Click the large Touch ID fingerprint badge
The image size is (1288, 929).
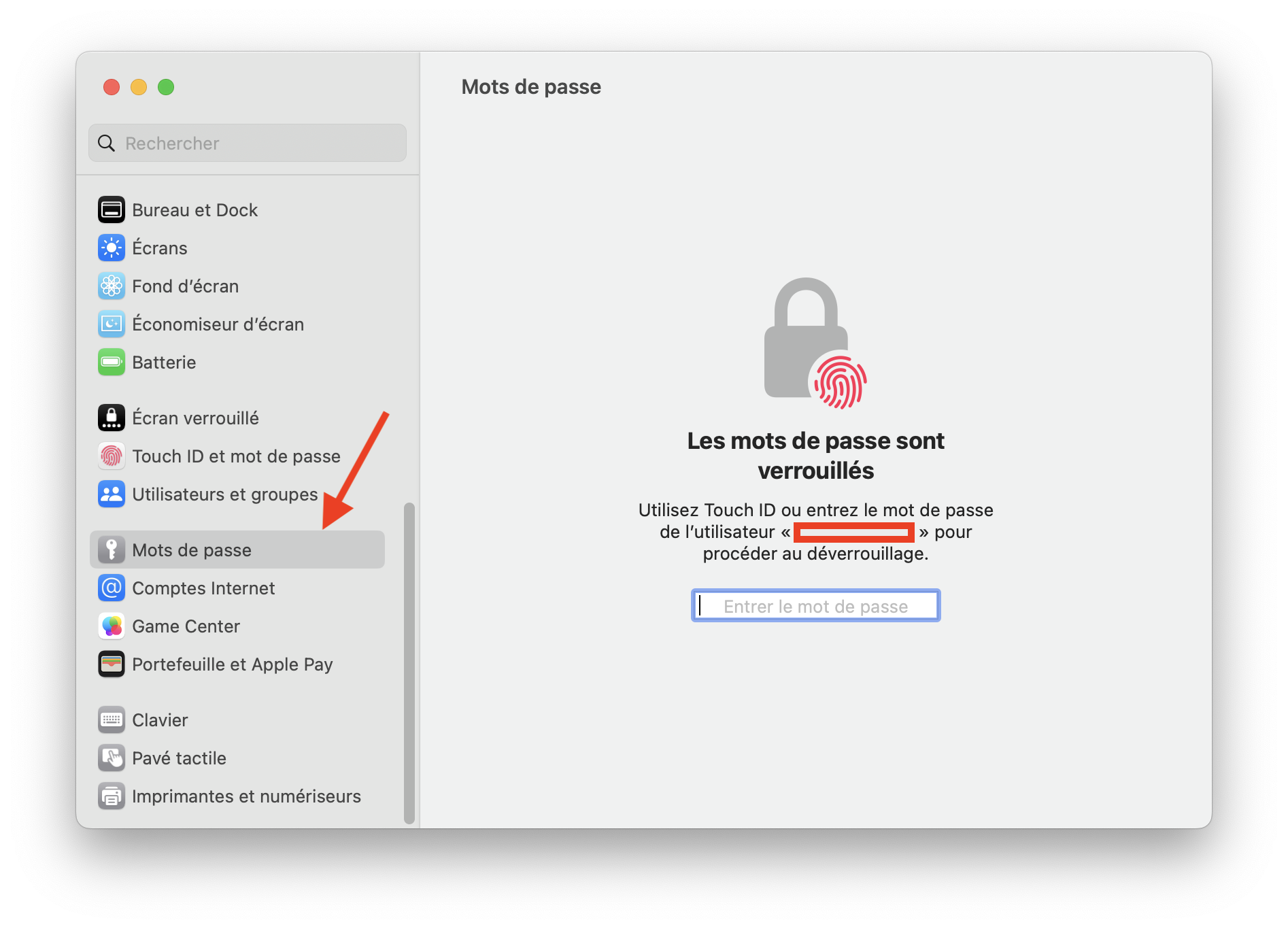pyautogui.click(x=840, y=382)
